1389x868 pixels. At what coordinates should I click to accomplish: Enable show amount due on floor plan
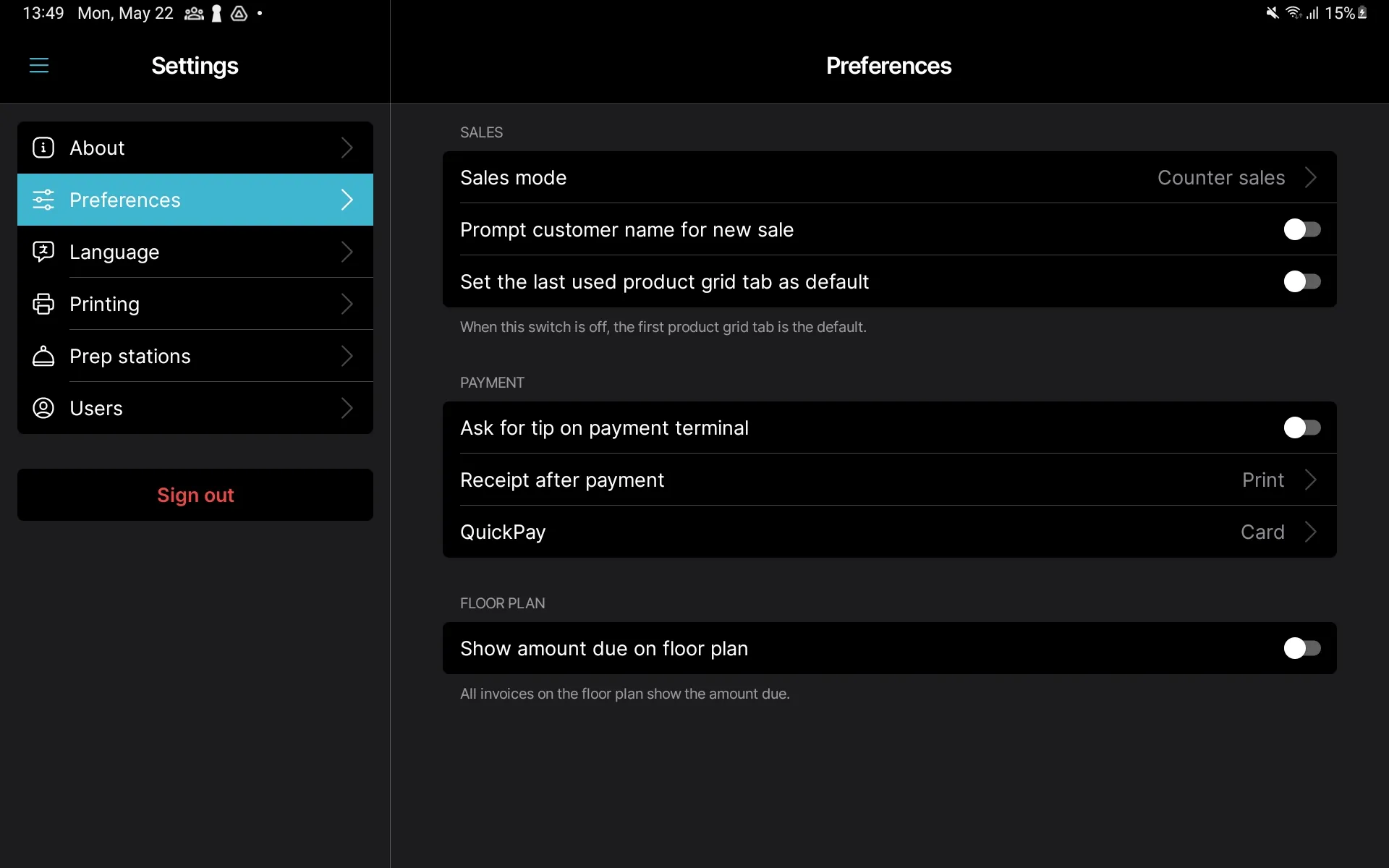click(1302, 648)
